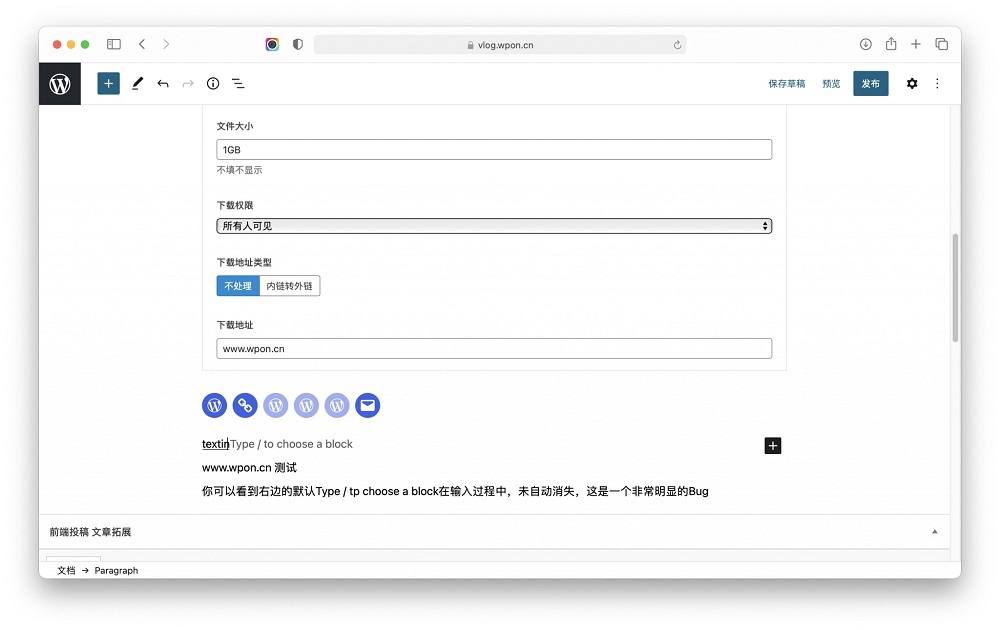This screenshot has width=1000, height=630.
Task: Edit the 下载地址 address input field
Action: [493, 348]
